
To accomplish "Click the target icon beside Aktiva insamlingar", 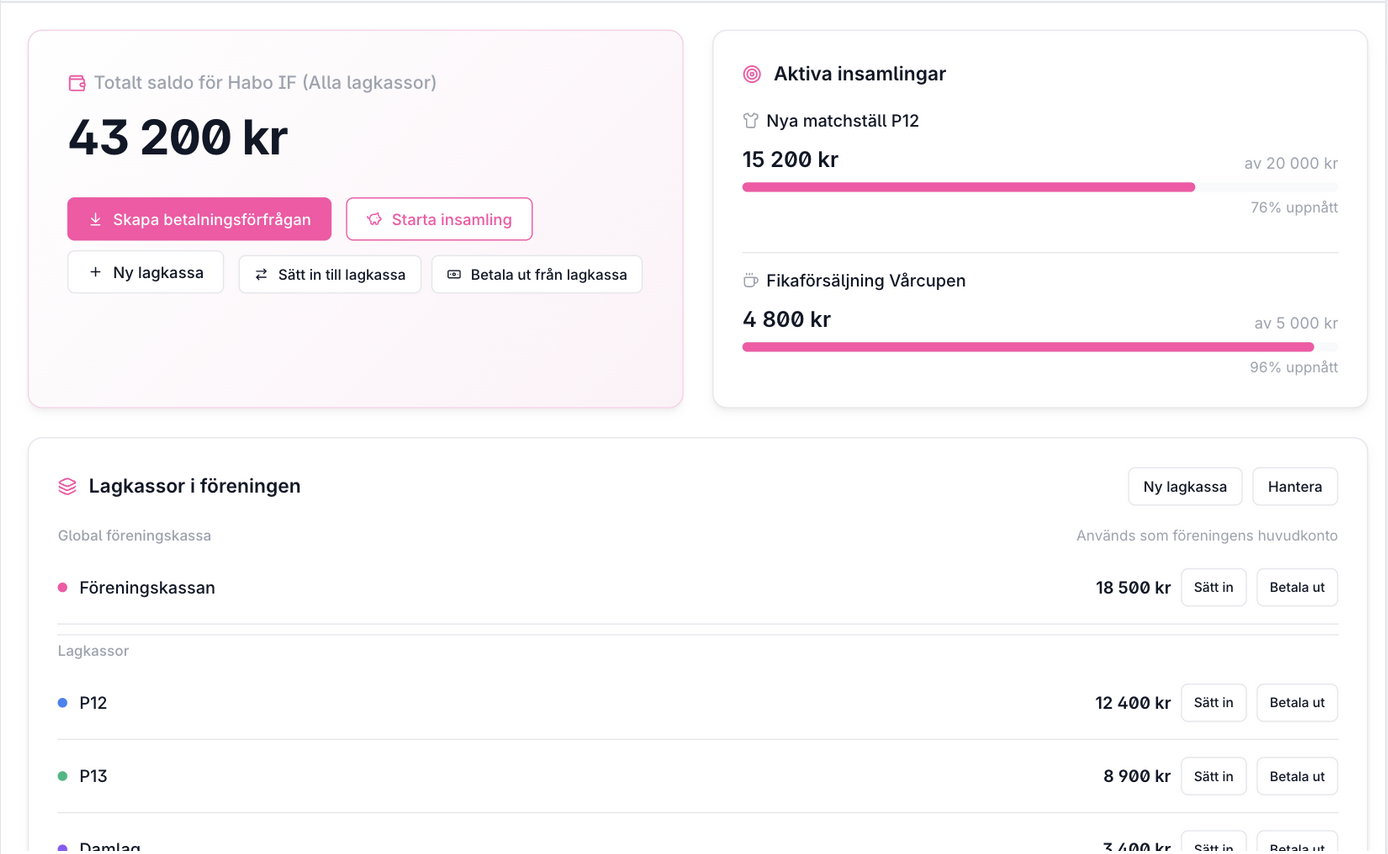I will pyautogui.click(x=751, y=73).
